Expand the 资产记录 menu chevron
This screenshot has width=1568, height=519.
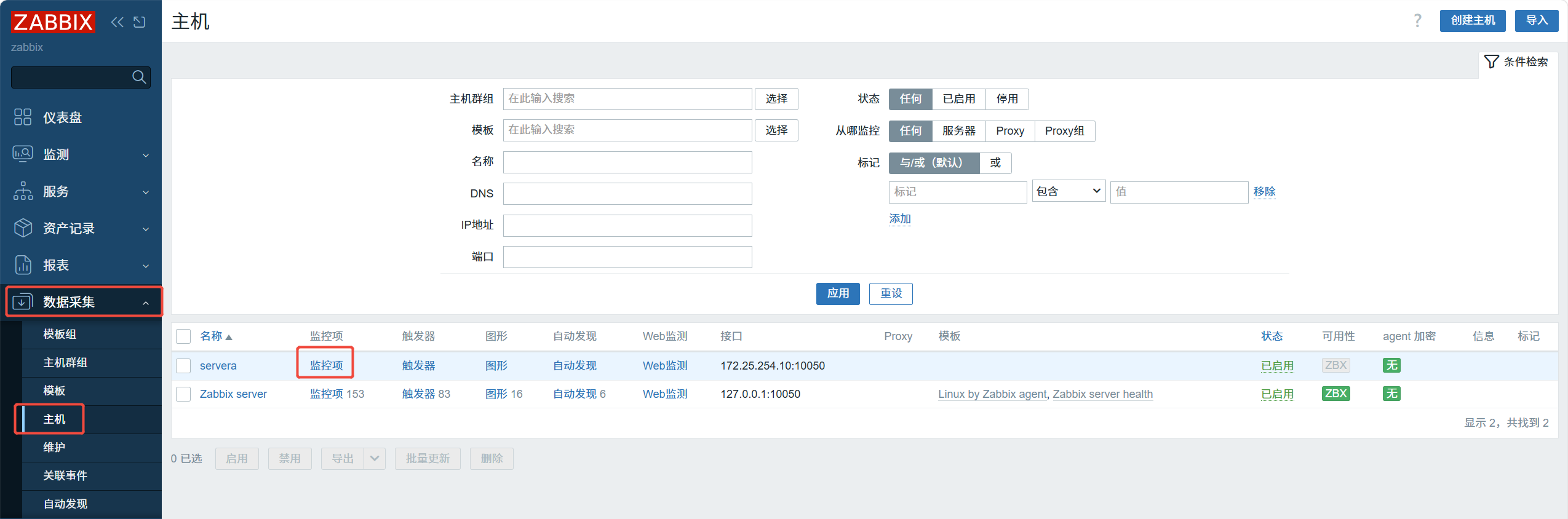pyautogui.click(x=146, y=229)
